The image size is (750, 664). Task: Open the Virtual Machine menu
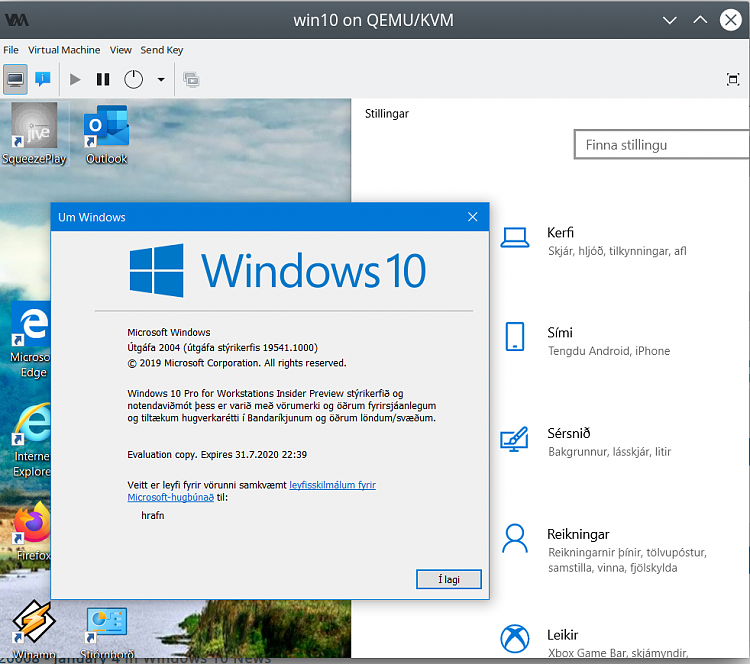click(x=64, y=50)
